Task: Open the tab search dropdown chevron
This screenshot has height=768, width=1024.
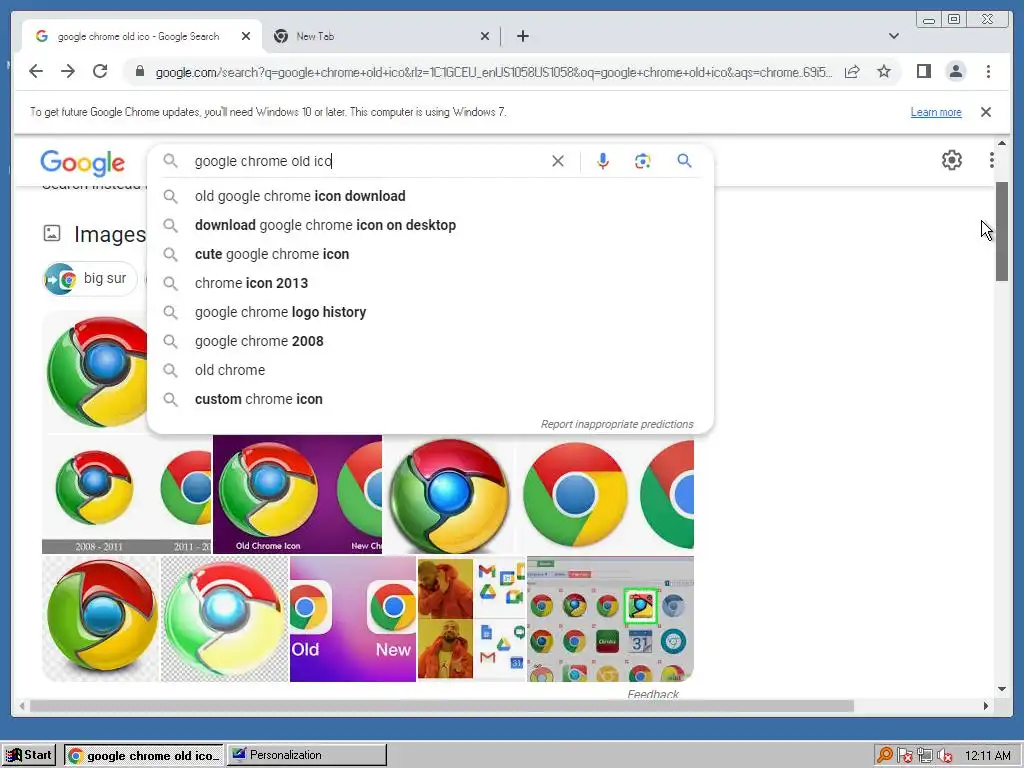Action: coord(893,37)
